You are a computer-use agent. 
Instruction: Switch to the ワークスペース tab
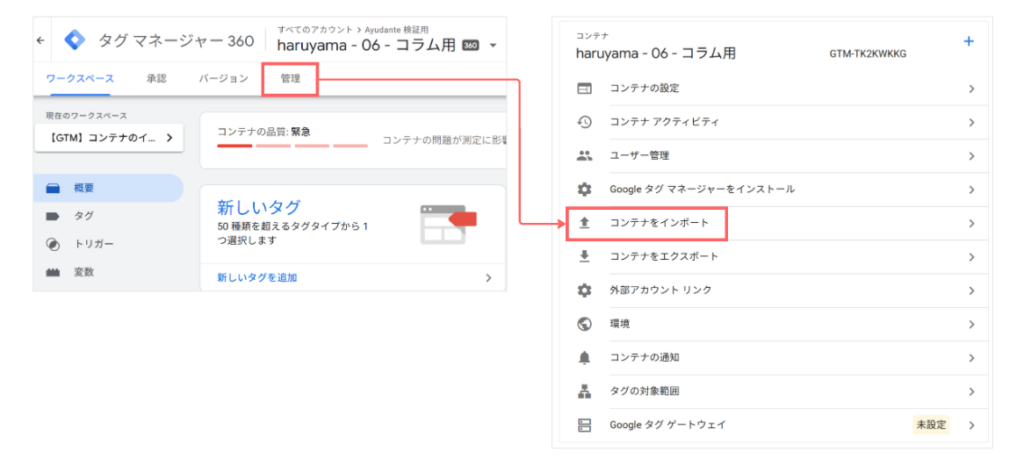[x=80, y=78]
